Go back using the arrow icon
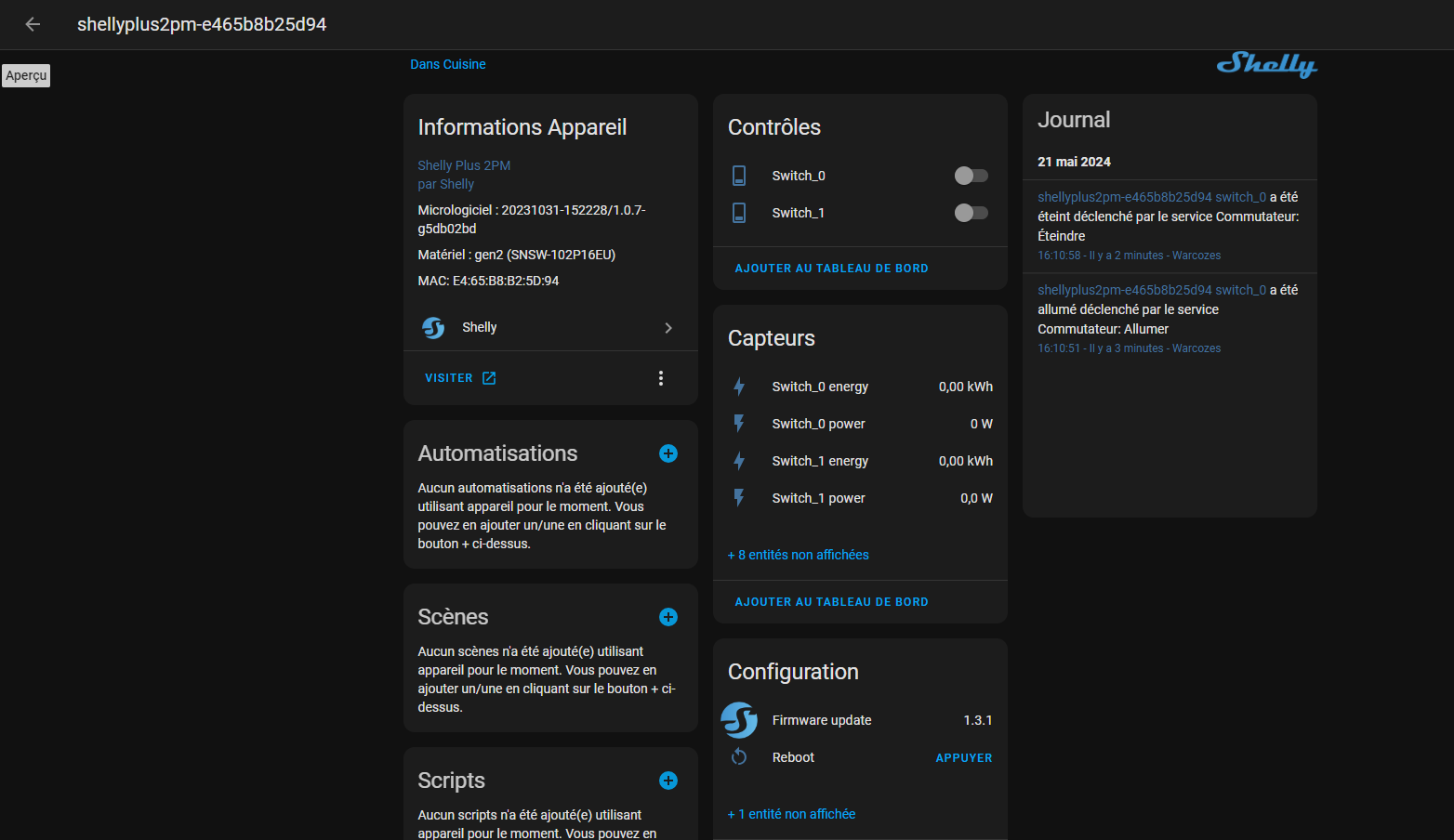This screenshot has height=840, width=1454. [33, 24]
